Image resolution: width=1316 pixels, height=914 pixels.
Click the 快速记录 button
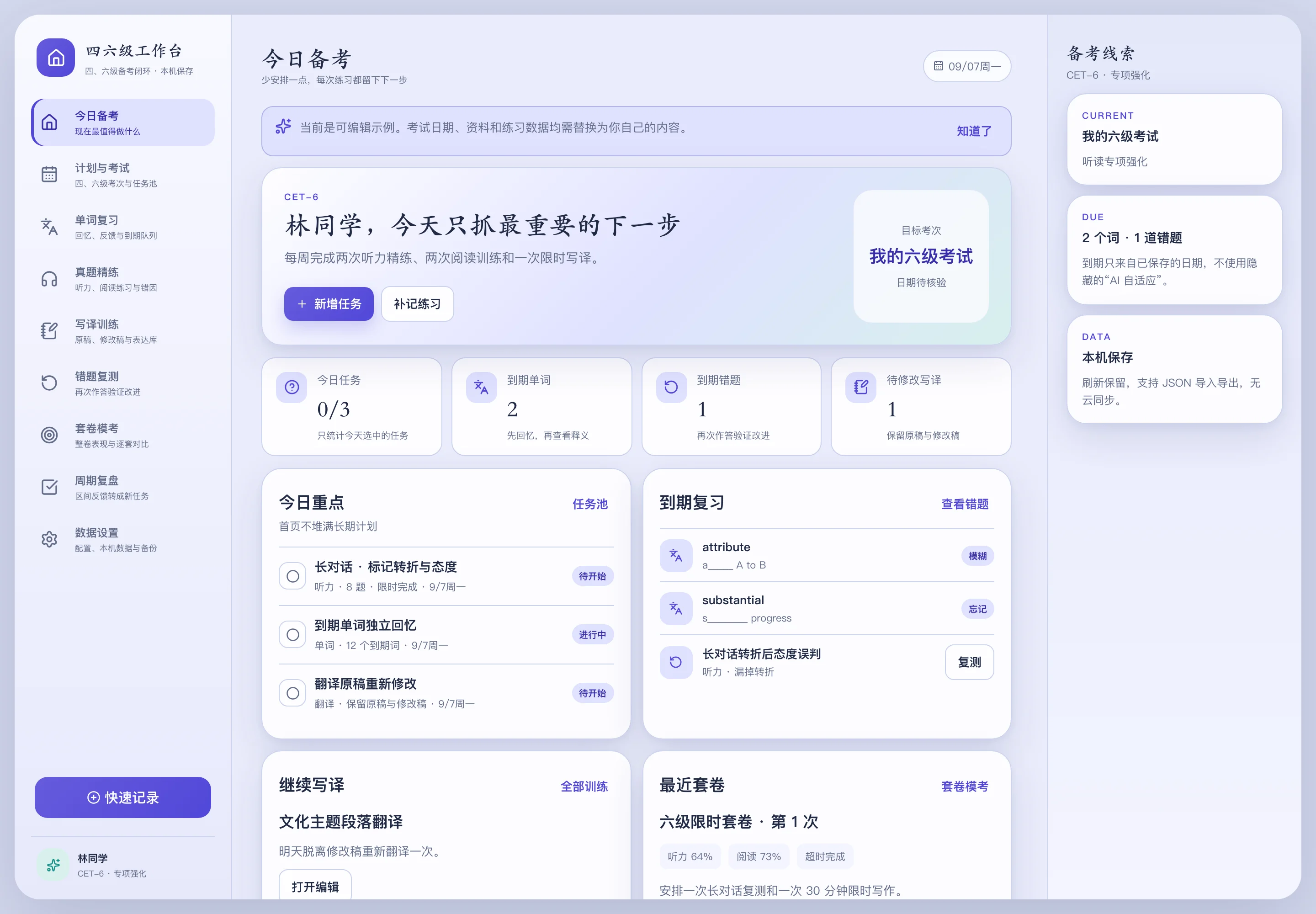(x=123, y=797)
